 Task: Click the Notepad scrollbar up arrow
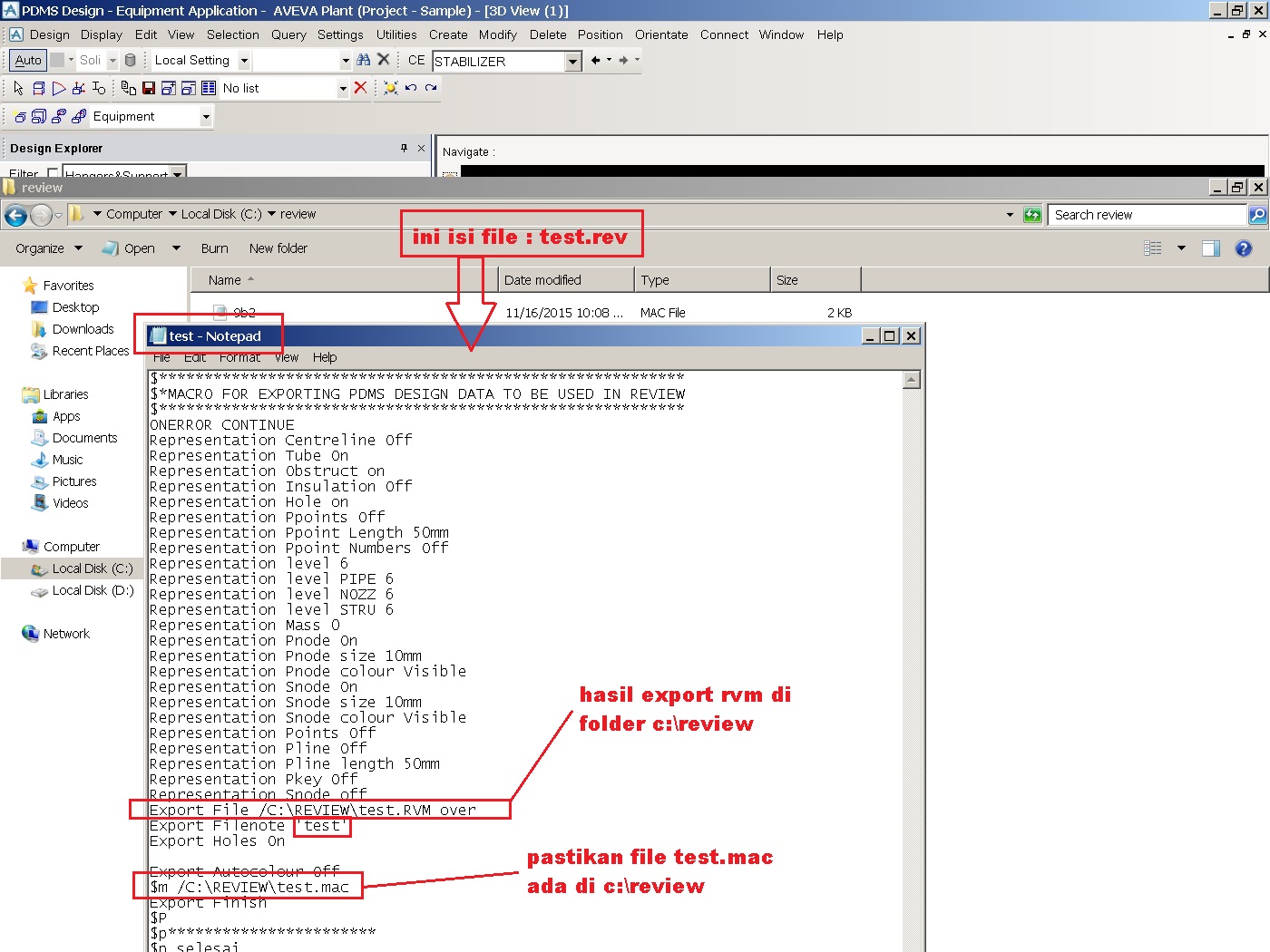(912, 380)
